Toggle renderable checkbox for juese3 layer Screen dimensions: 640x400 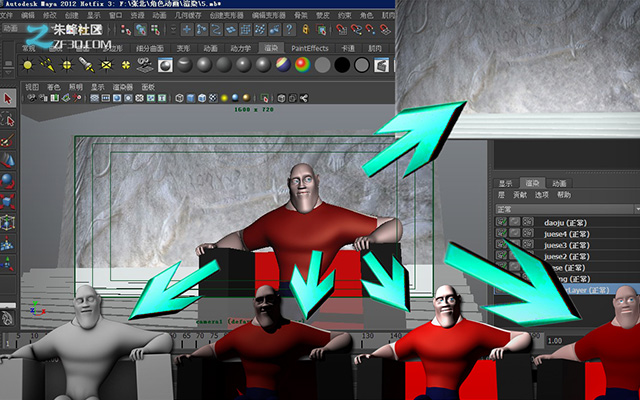point(502,244)
